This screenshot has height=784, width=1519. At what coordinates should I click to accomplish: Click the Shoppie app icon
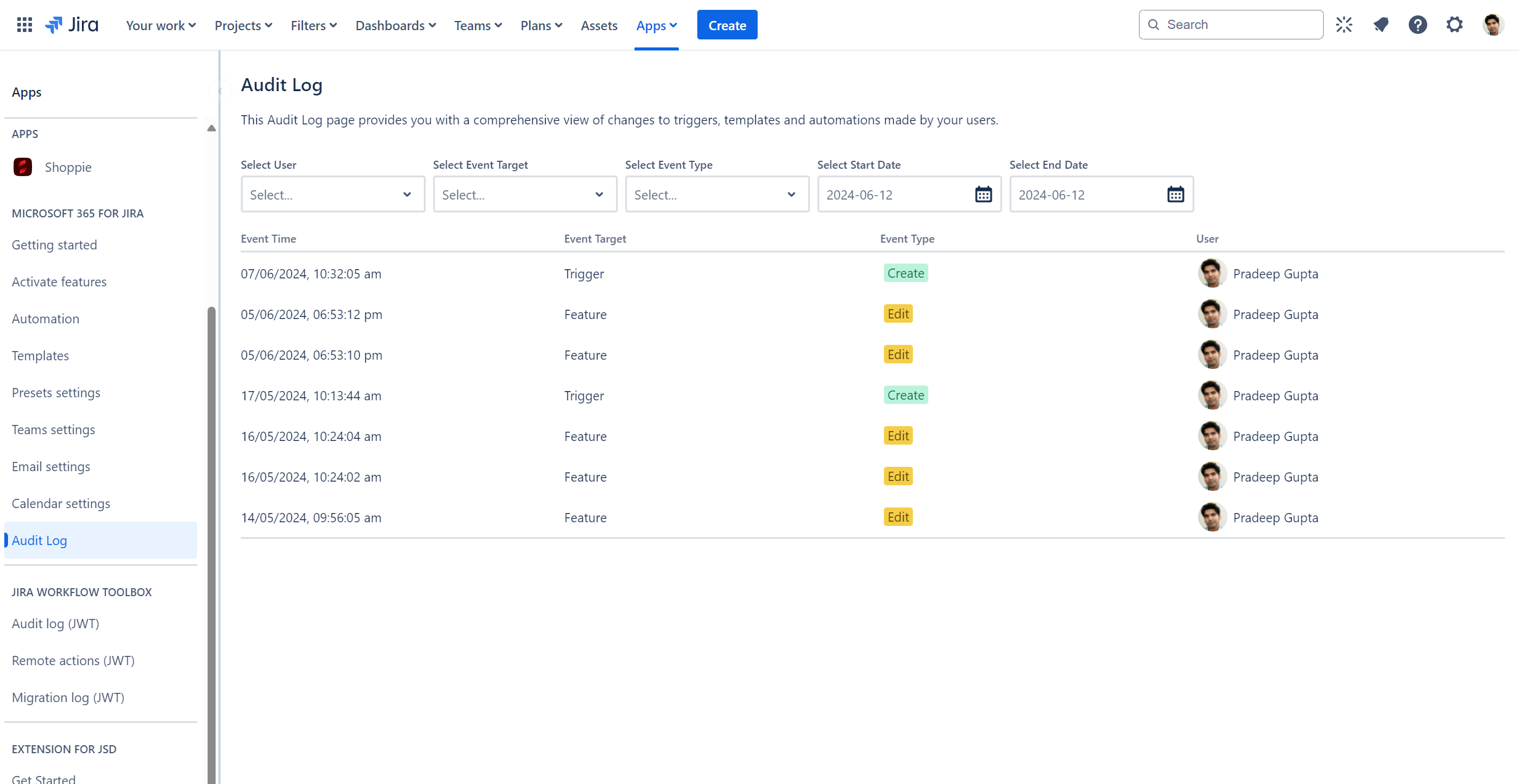23,167
